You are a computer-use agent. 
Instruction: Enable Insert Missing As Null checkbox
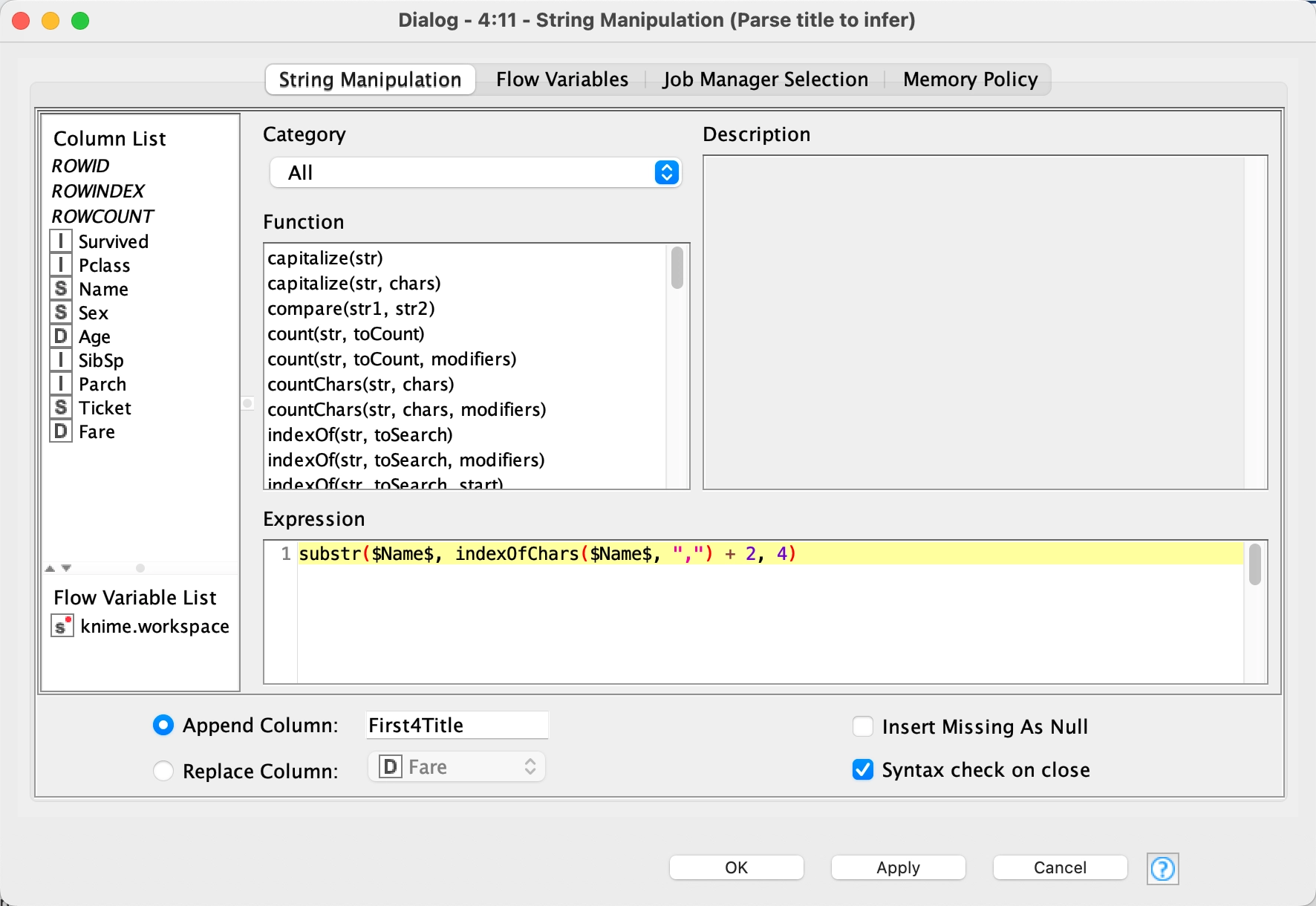pos(863,726)
